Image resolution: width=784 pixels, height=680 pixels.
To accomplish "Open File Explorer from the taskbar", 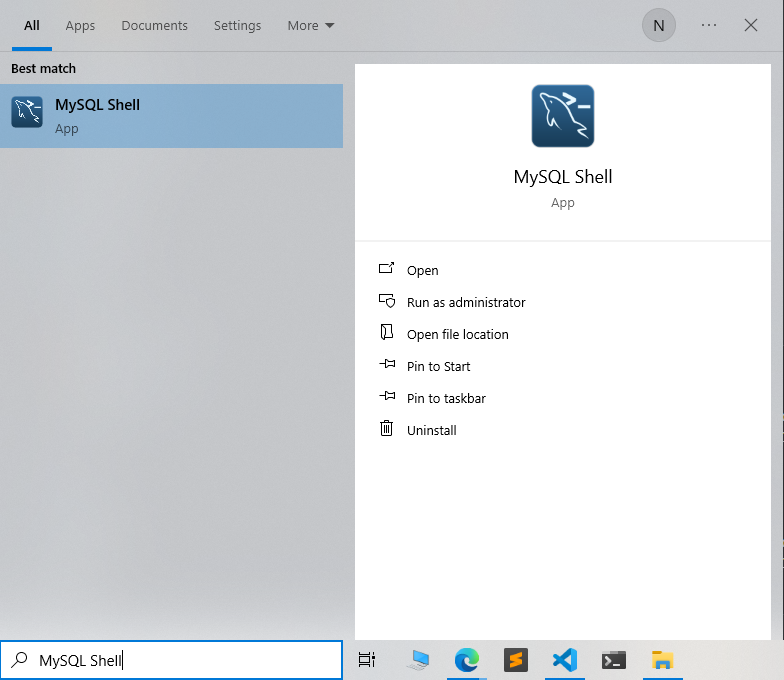I will point(662,660).
